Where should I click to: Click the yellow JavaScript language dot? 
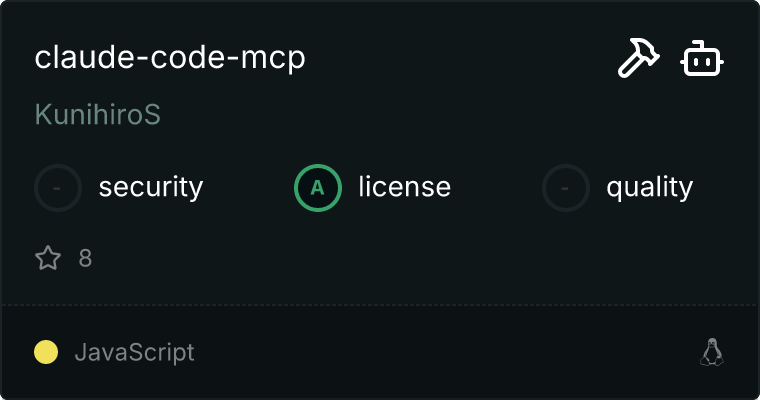click(46, 352)
